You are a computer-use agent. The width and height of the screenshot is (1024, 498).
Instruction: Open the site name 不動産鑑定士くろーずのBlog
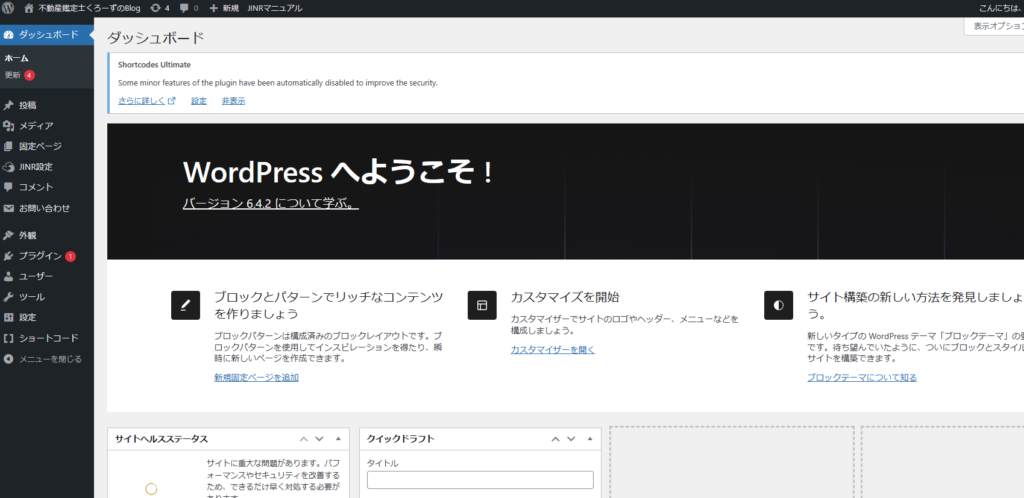(89, 8)
